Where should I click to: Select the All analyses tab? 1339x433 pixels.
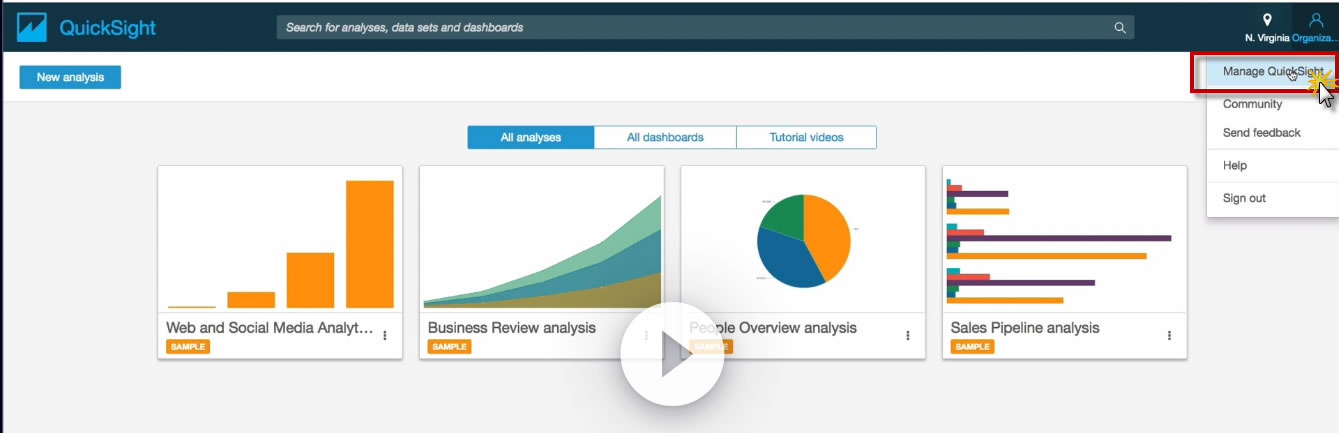point(531,138)
